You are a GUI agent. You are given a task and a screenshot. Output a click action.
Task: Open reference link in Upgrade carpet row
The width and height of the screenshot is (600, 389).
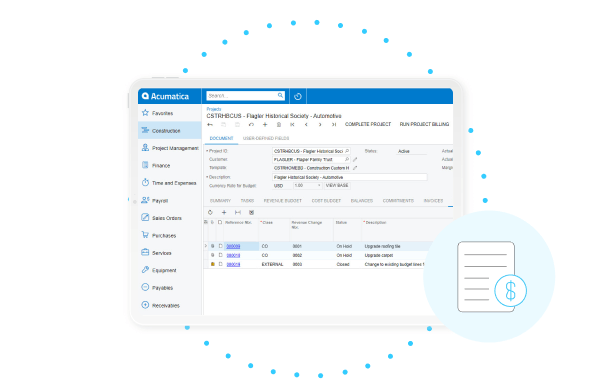tap(233, 255)
